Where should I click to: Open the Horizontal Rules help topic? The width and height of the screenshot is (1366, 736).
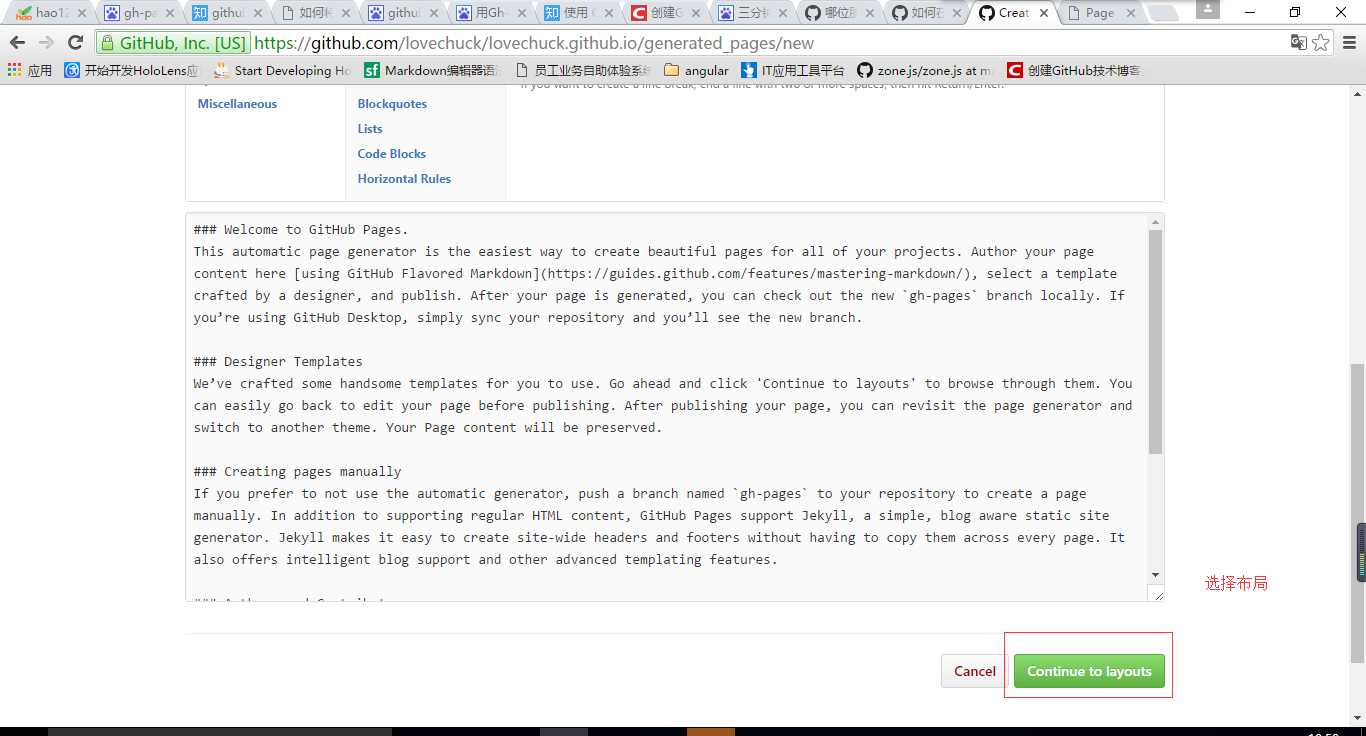(x=404, y=179)
